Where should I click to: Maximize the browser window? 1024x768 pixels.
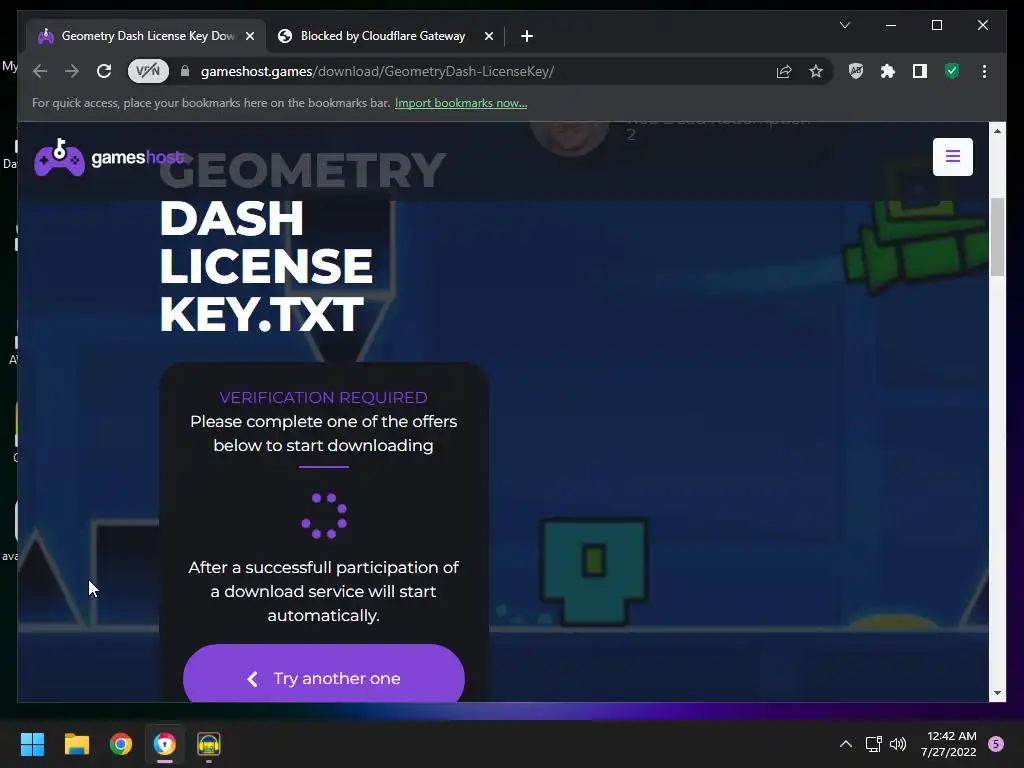pos(936,25)
